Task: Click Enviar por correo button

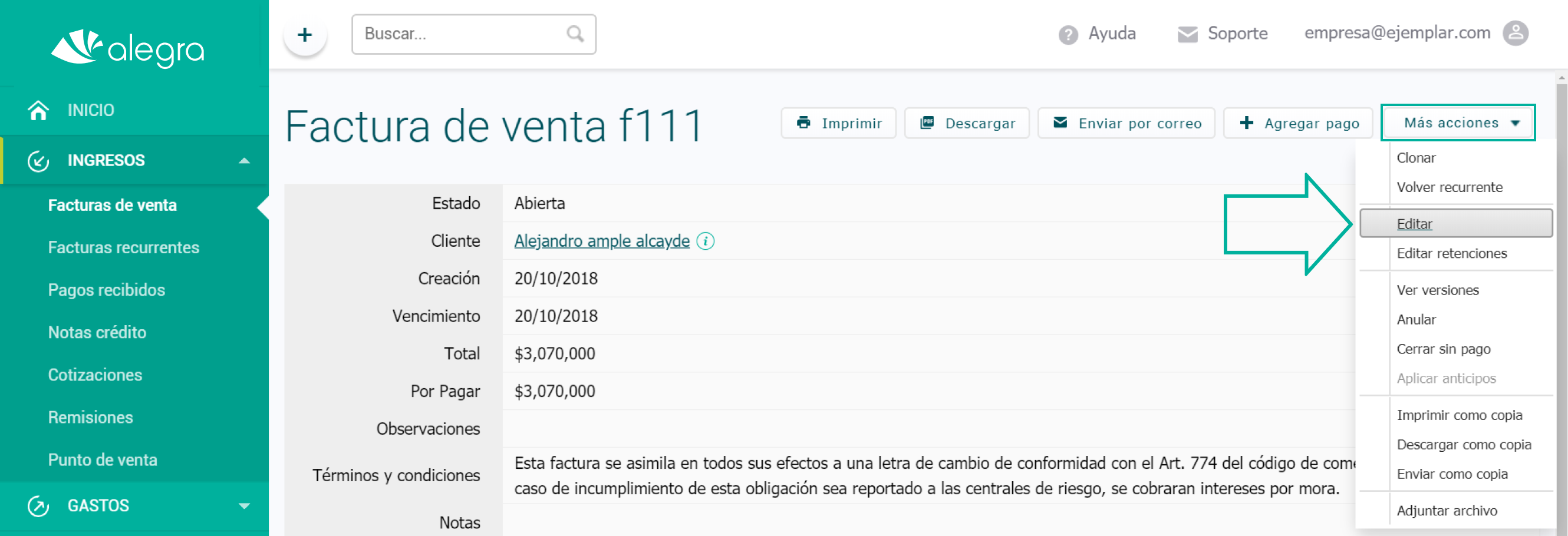Action: [1126, 124]
